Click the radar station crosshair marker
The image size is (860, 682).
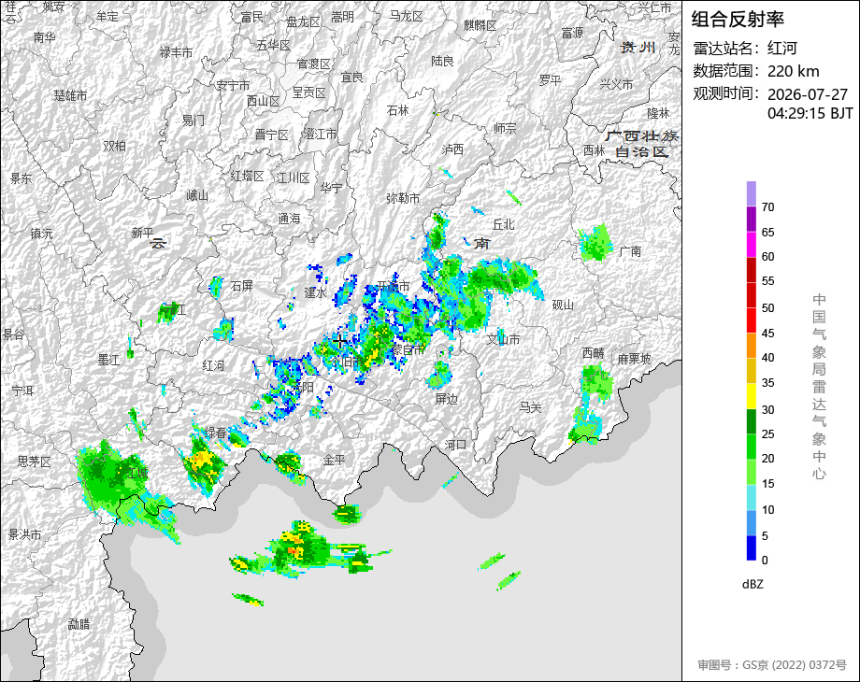coord(340,341)
